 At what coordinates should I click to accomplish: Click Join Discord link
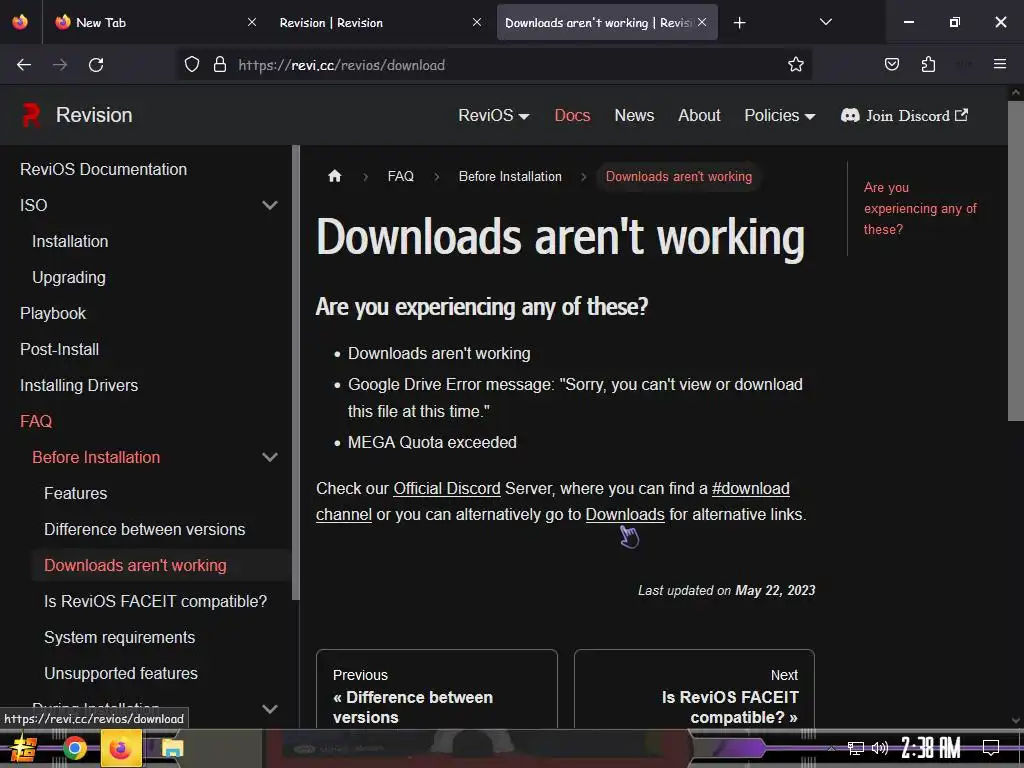point(904,116)
